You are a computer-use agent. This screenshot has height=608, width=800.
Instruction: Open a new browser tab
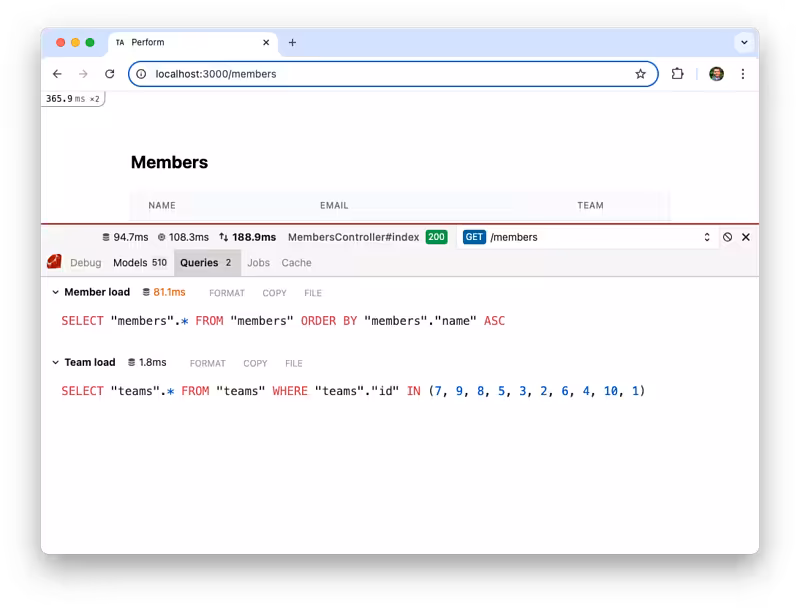pos(292,42)
